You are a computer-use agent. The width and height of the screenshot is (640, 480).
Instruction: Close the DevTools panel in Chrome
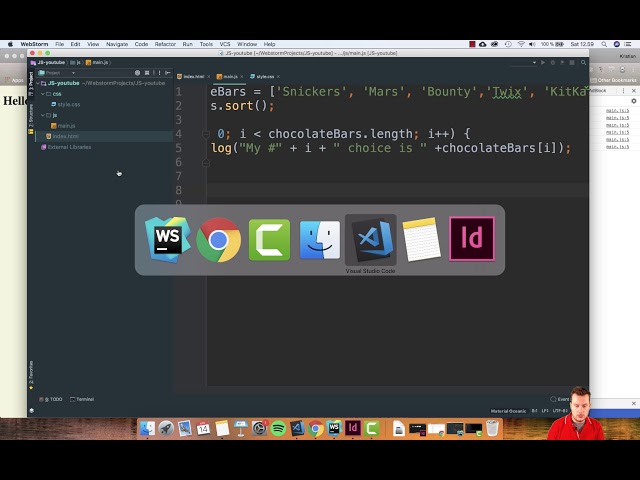coord(633,91)
